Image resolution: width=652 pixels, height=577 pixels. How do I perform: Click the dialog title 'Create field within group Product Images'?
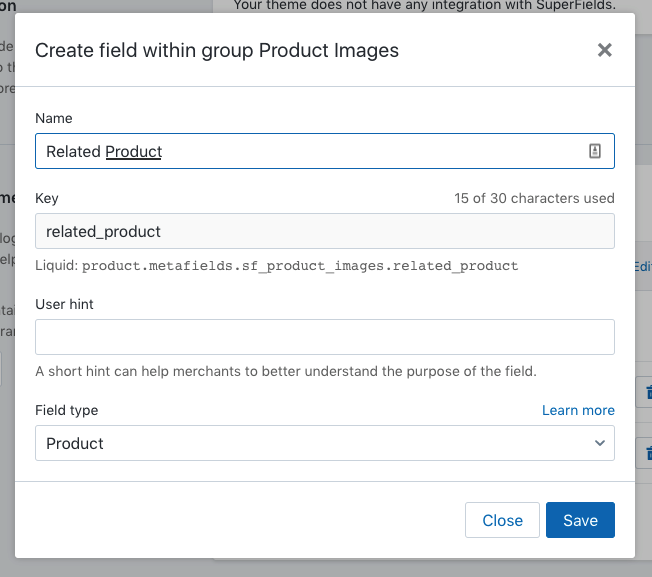coord(217,50)
